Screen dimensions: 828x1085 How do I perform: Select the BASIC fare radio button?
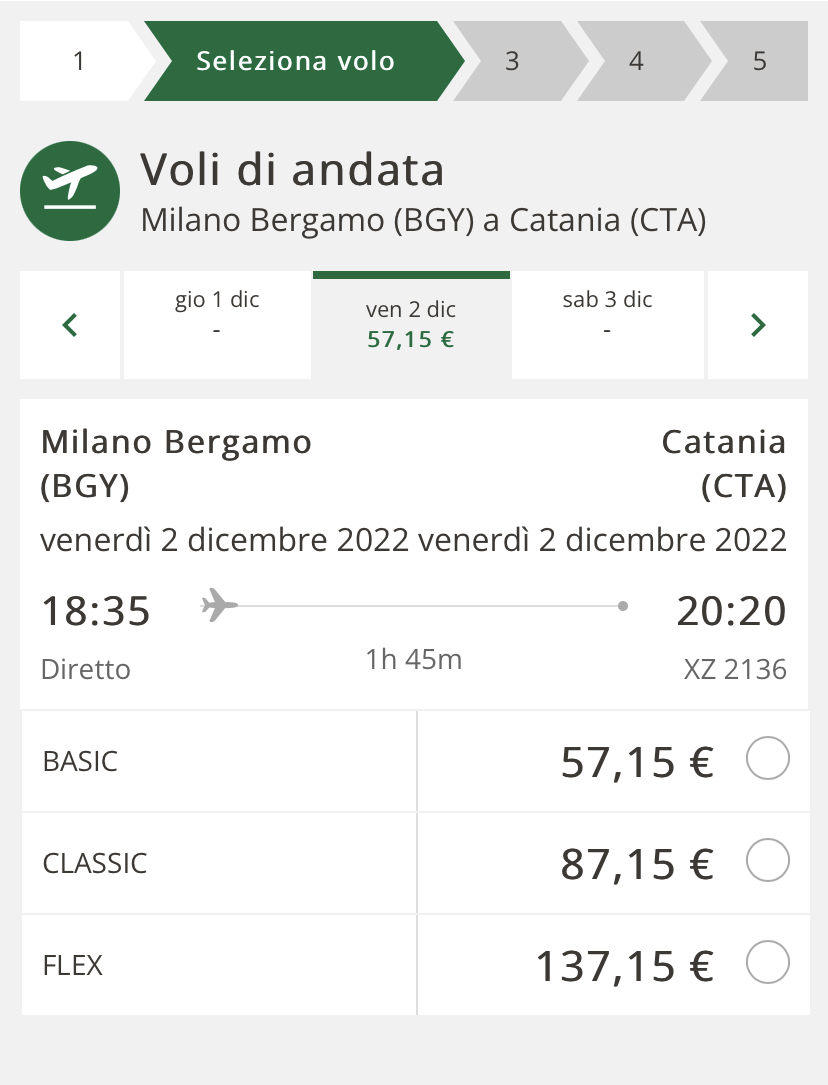pyautogui.click(x=768, y=761)
